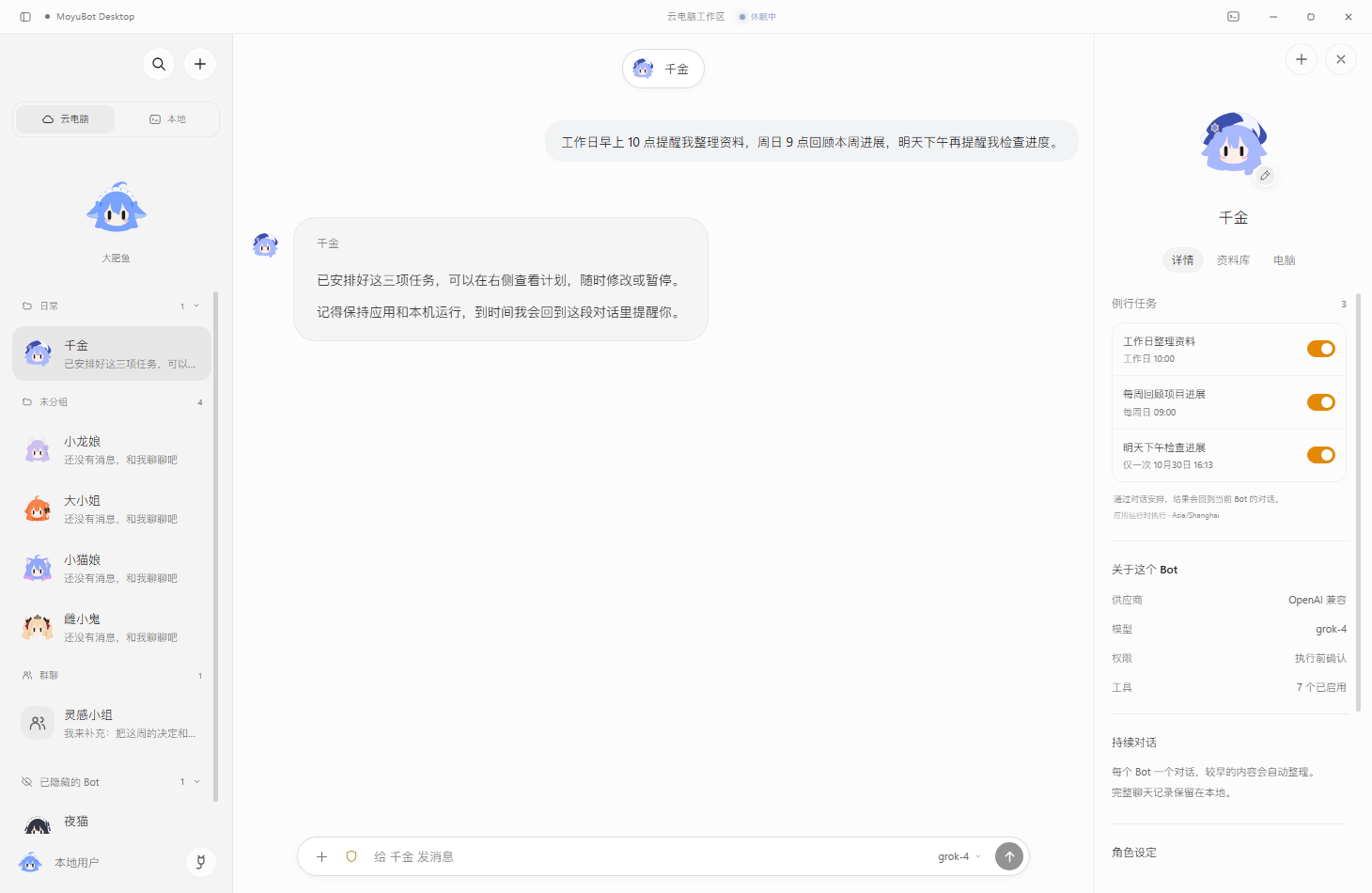Toggle off 明天下午检查进展 routine task
Viewport: 1372px width, 893px height.
pos(1321,455)
